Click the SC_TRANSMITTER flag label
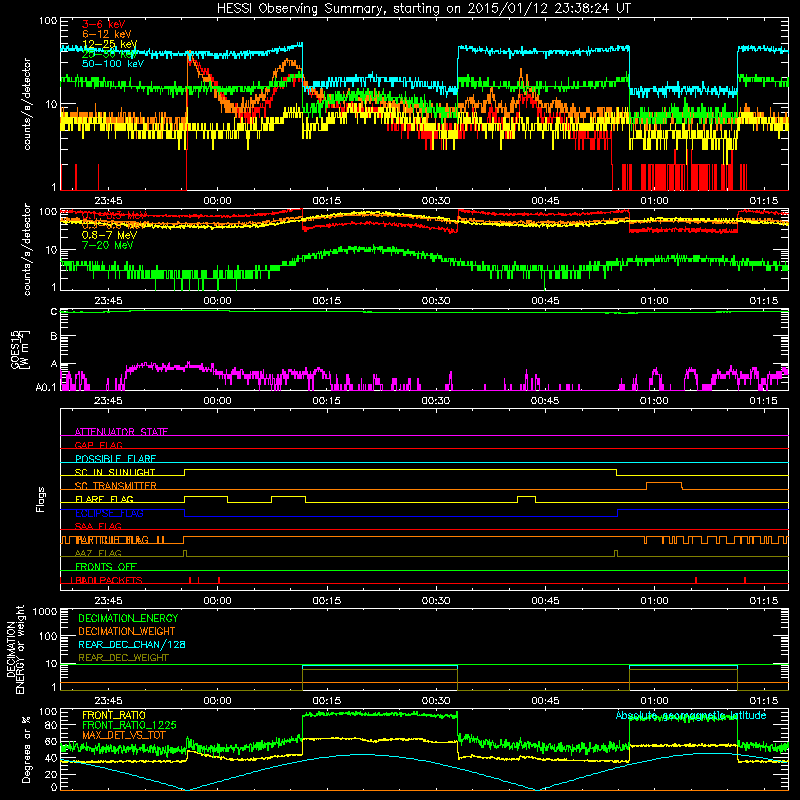Viewport: 800px width, 800px height. coord(116,486)
